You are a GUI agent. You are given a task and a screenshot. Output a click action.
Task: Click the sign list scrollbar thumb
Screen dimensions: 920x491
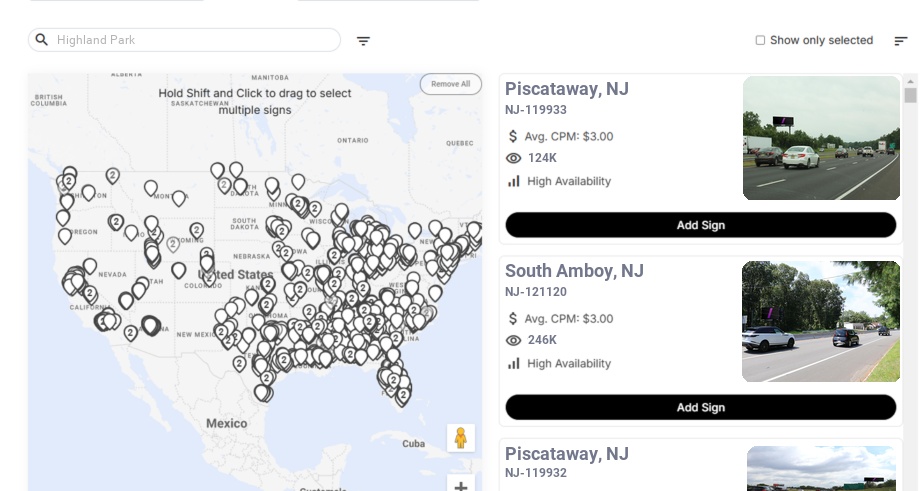pyautogui.click(x=910, y=95)
